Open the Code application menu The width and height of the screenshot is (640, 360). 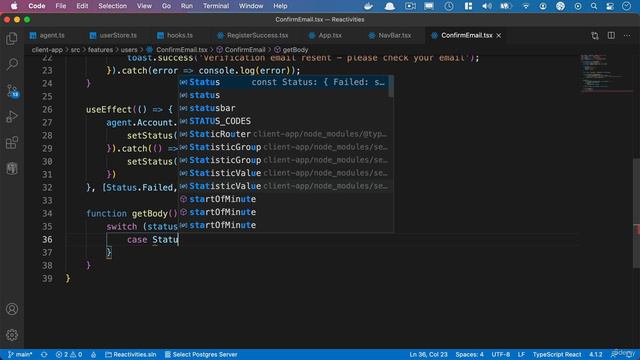pyautogui.click(x=37, y=6)
